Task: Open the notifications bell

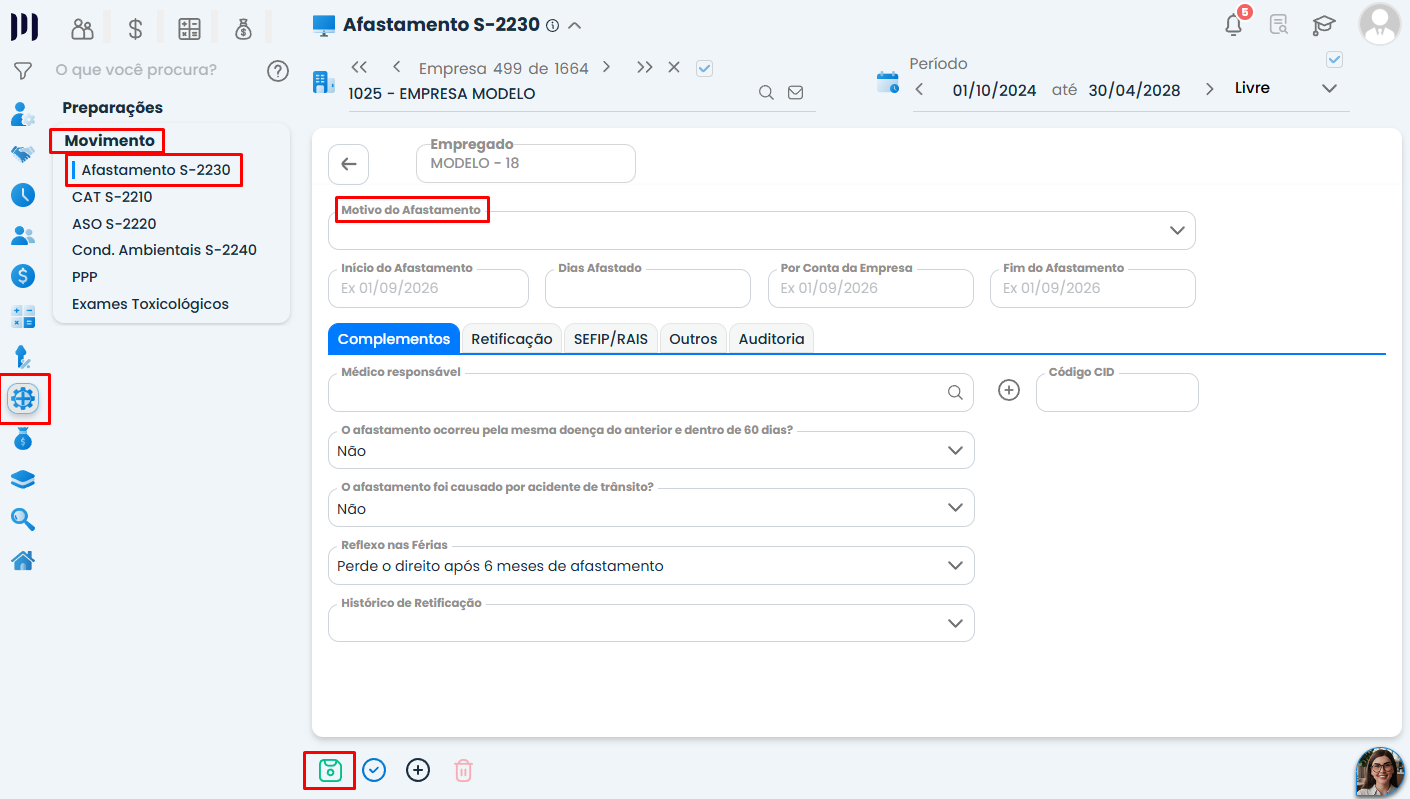Action: click(1234, 25)
